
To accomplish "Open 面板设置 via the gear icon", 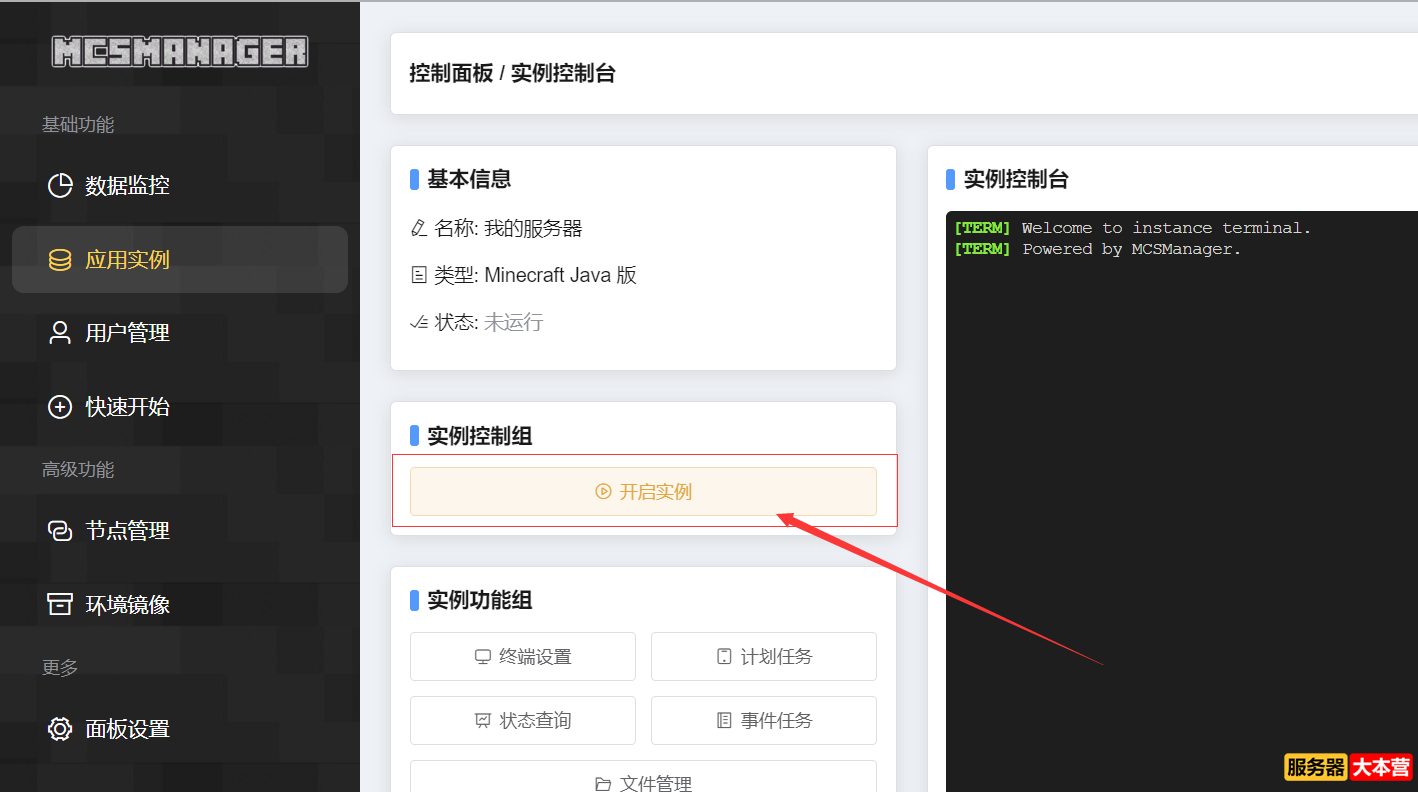I will (60, 728).
